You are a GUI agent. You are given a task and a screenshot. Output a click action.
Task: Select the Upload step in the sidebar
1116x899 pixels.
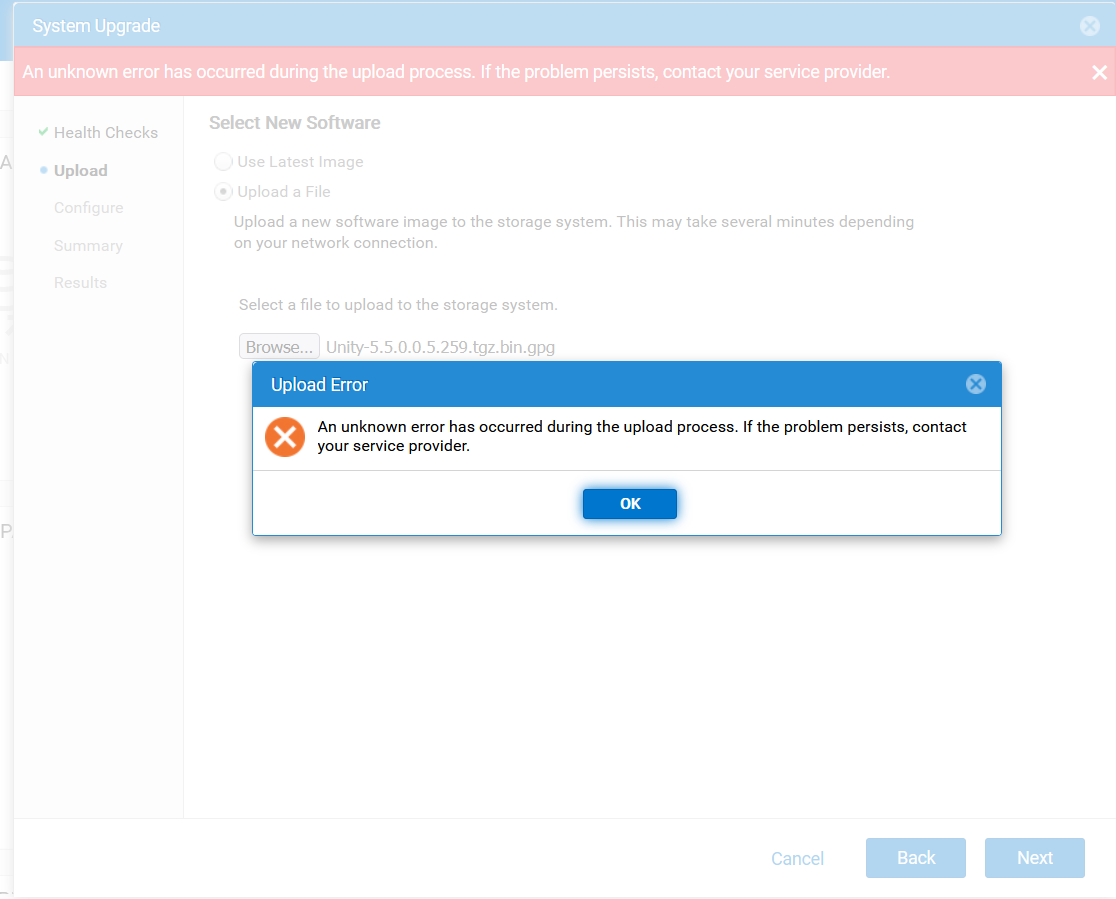coord(81,170)
